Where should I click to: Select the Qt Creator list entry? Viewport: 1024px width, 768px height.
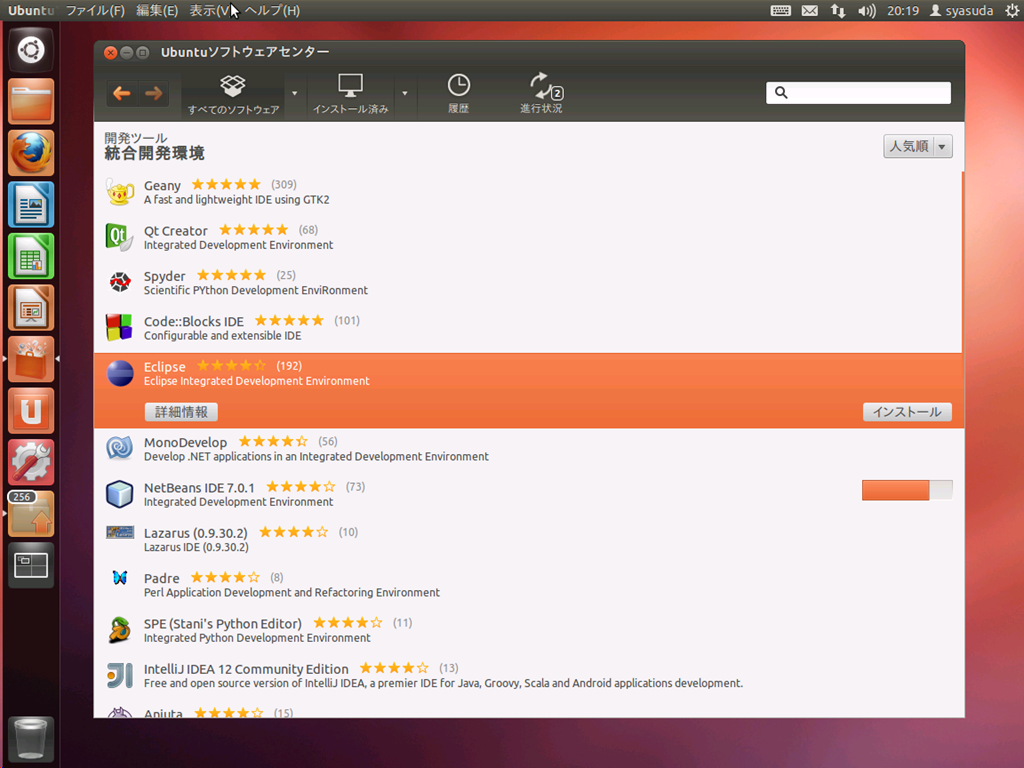click(528, 237)
